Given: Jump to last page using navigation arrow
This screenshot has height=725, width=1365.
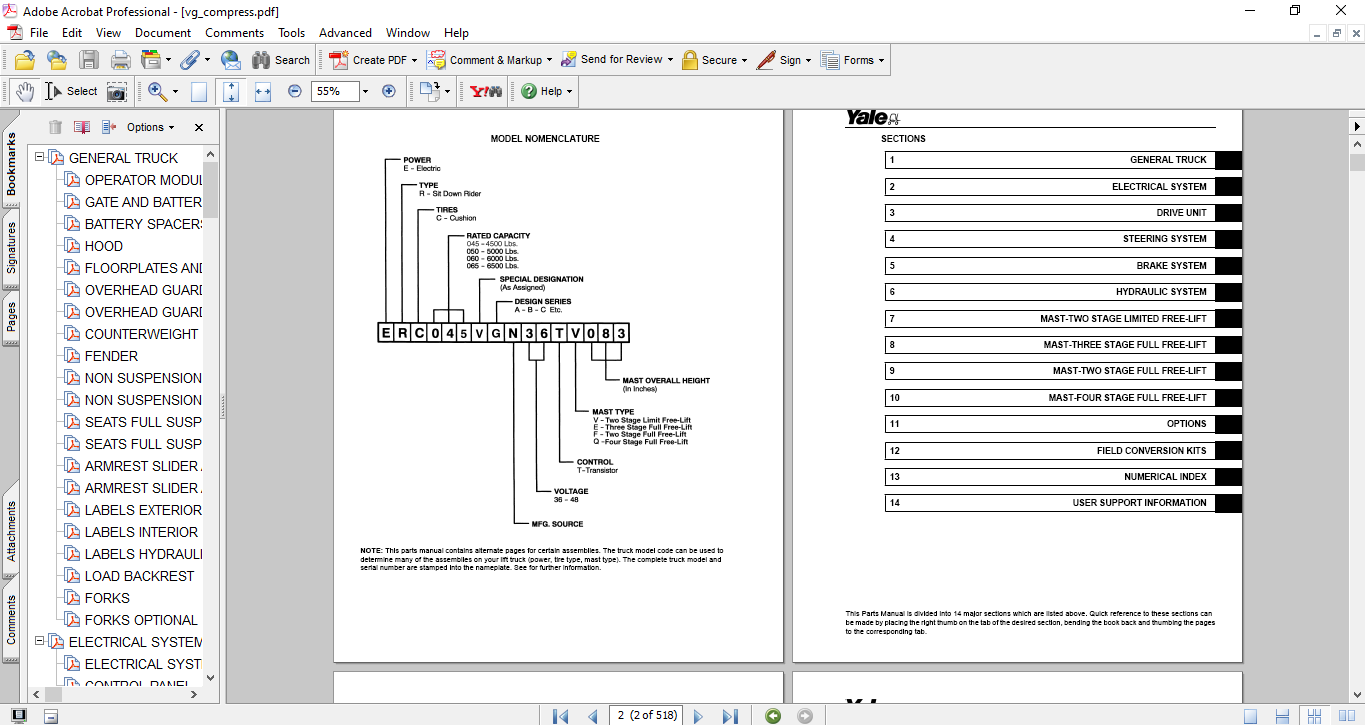Looking at the screenshot, I should click(730, 716).
